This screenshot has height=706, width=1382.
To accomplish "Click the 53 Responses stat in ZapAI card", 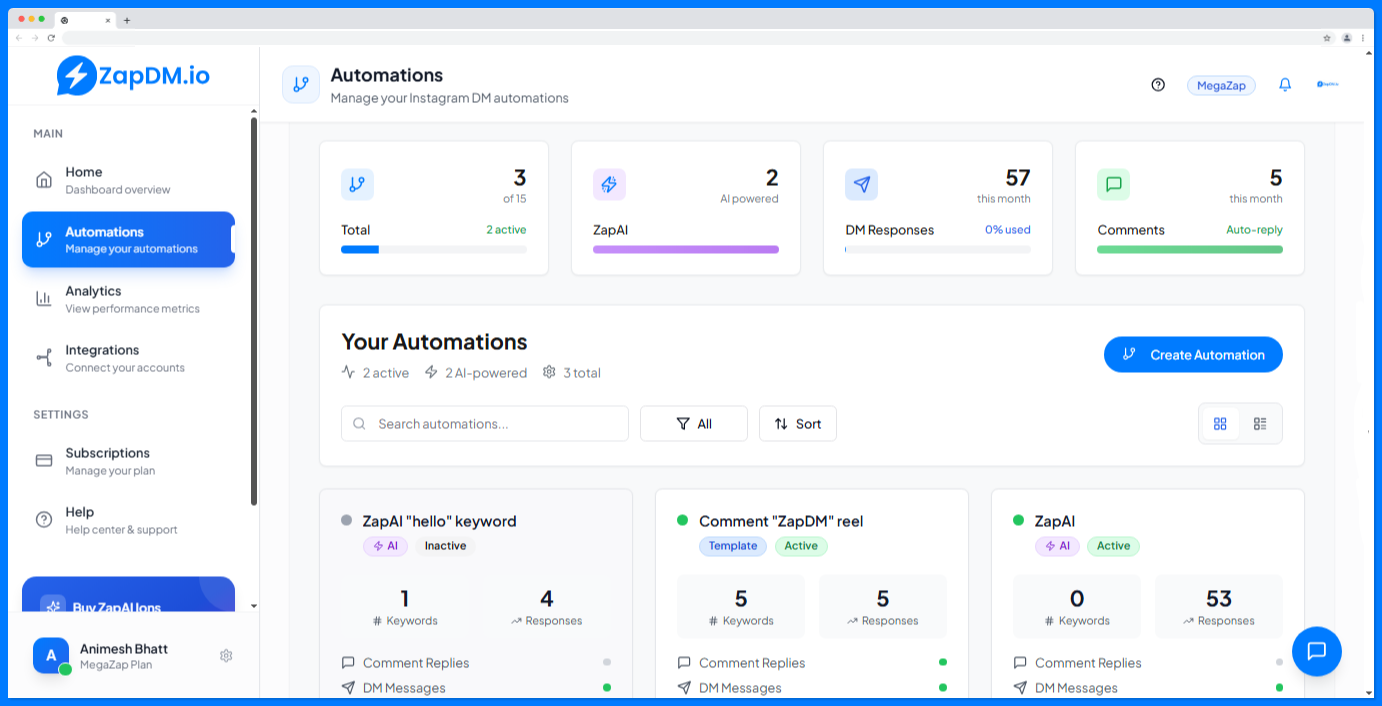I will point(1218,606).
